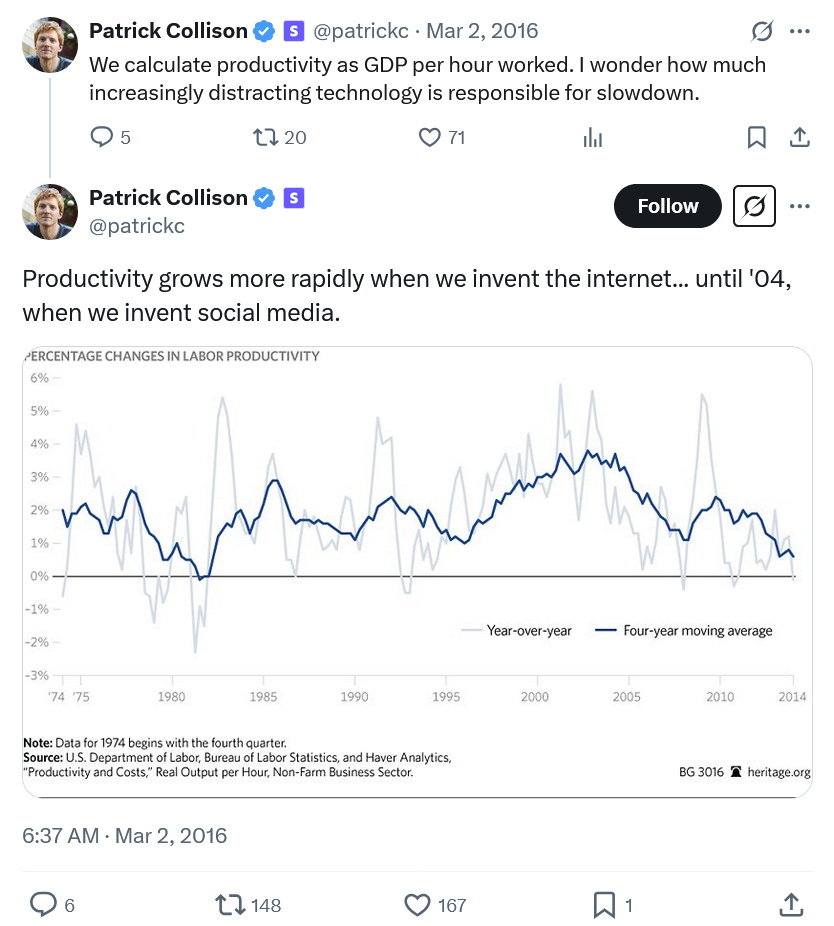Open the @patrickc handle on main tweet

tap(137, 226)
